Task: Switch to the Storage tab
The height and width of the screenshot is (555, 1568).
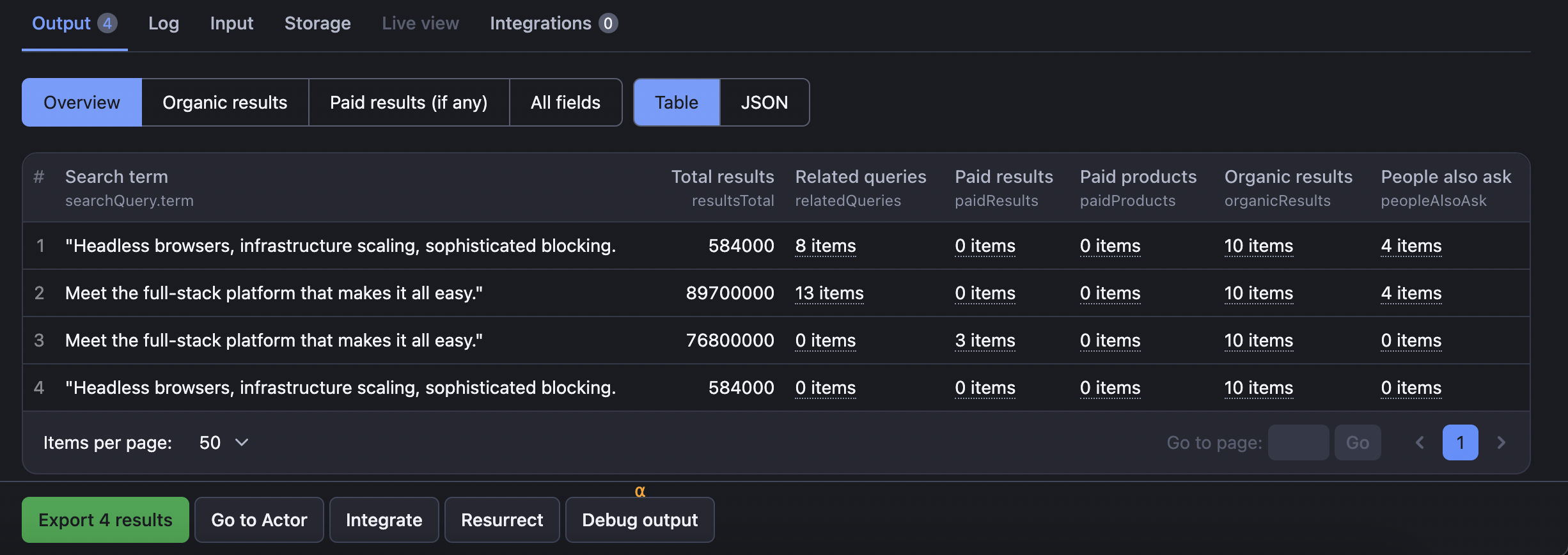Action: (317, 24)
